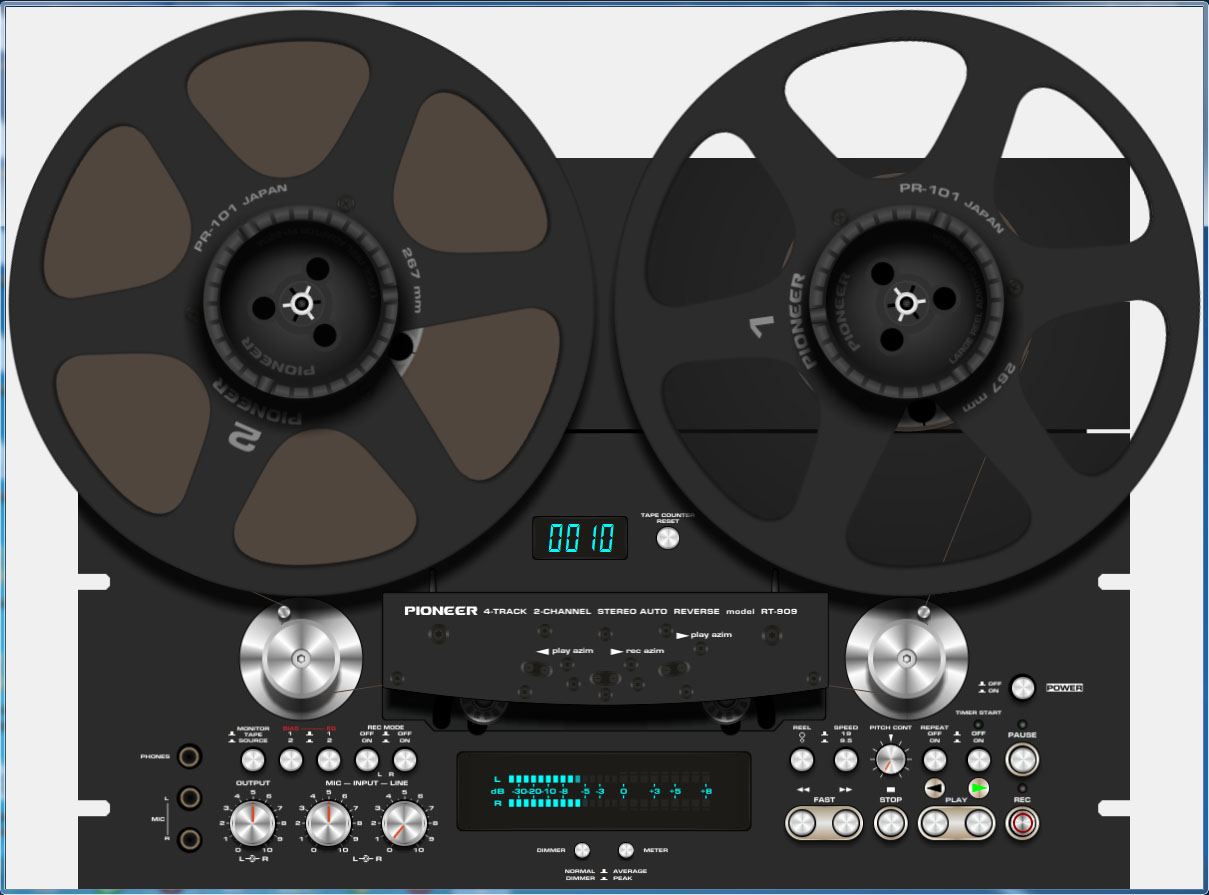Click the left tension arm roller
1209x895 pixels.
(x=302, y=658)
